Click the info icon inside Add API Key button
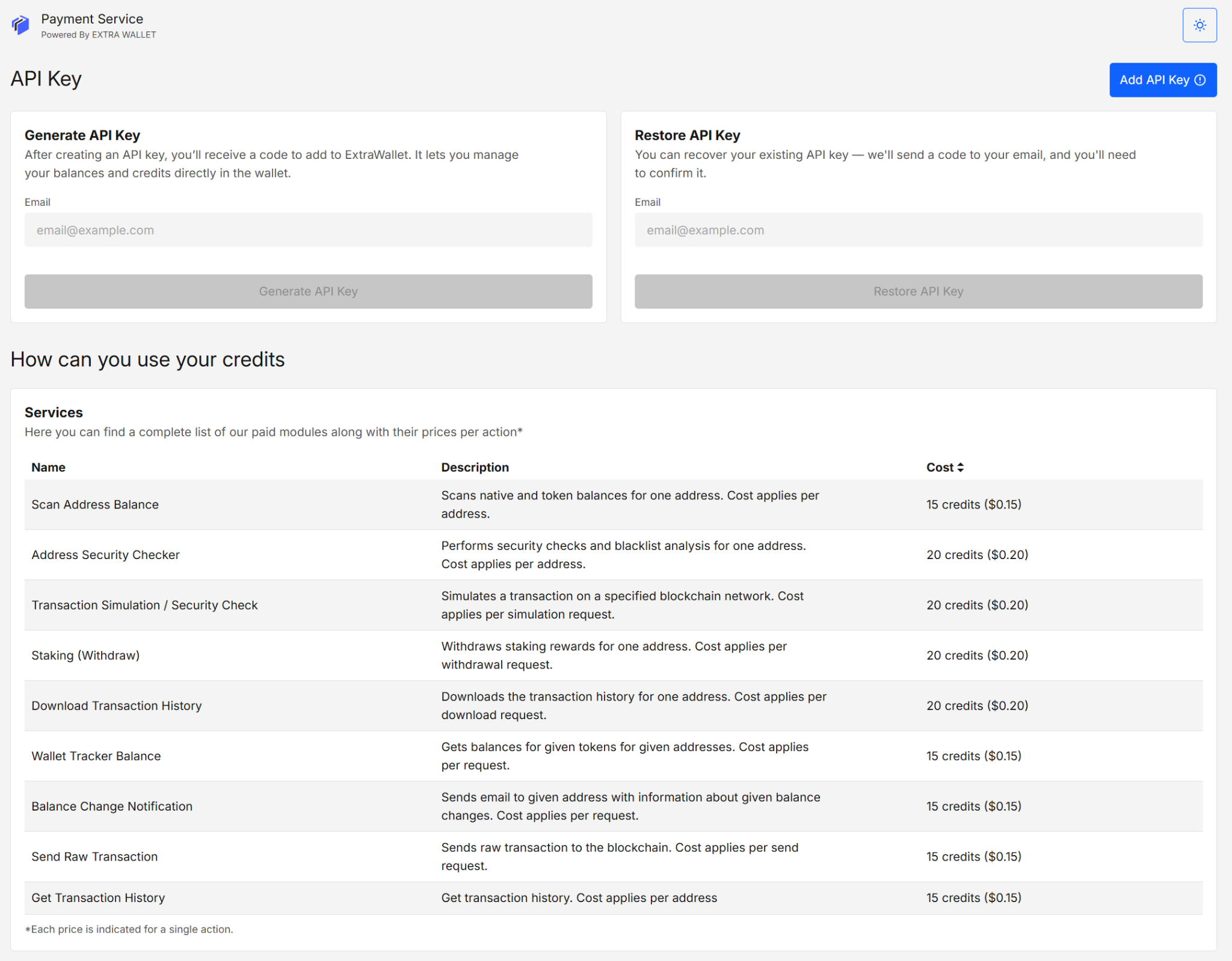 [x=1201, y=79]
